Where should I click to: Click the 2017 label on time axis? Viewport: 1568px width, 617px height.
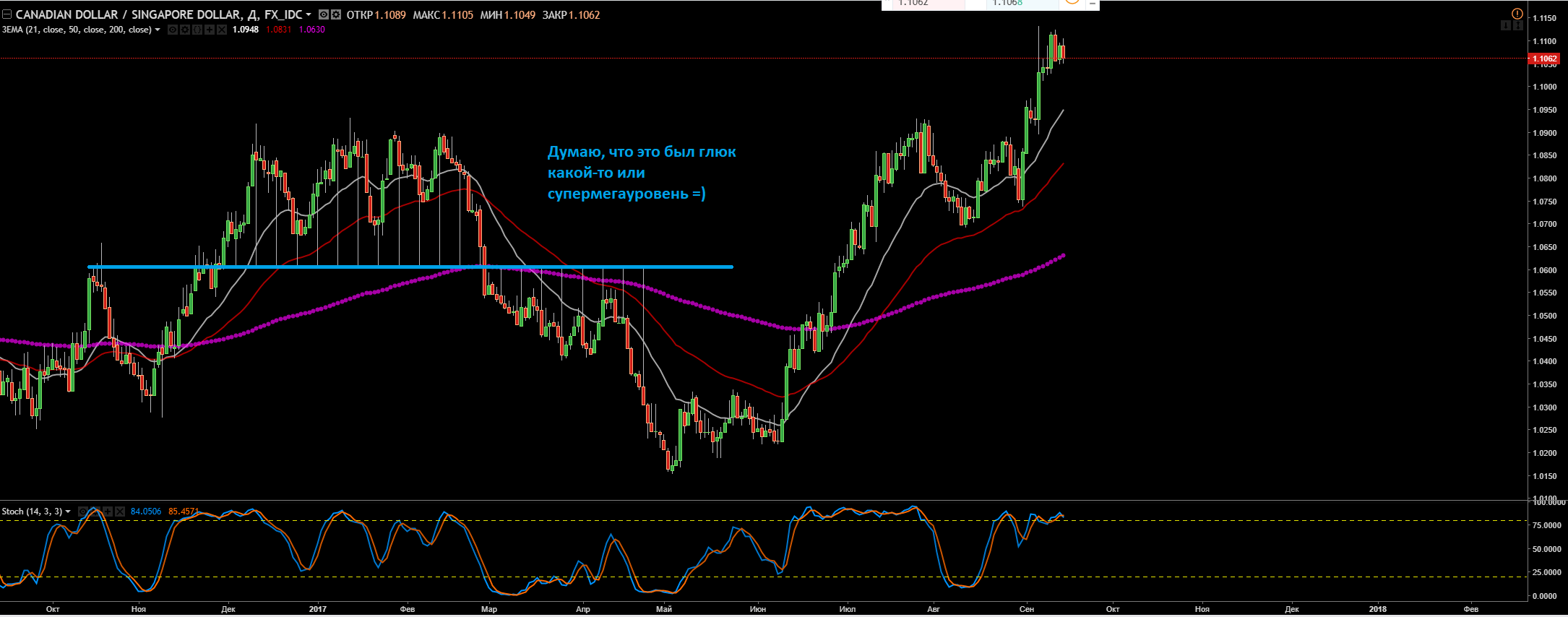point(318,609)
